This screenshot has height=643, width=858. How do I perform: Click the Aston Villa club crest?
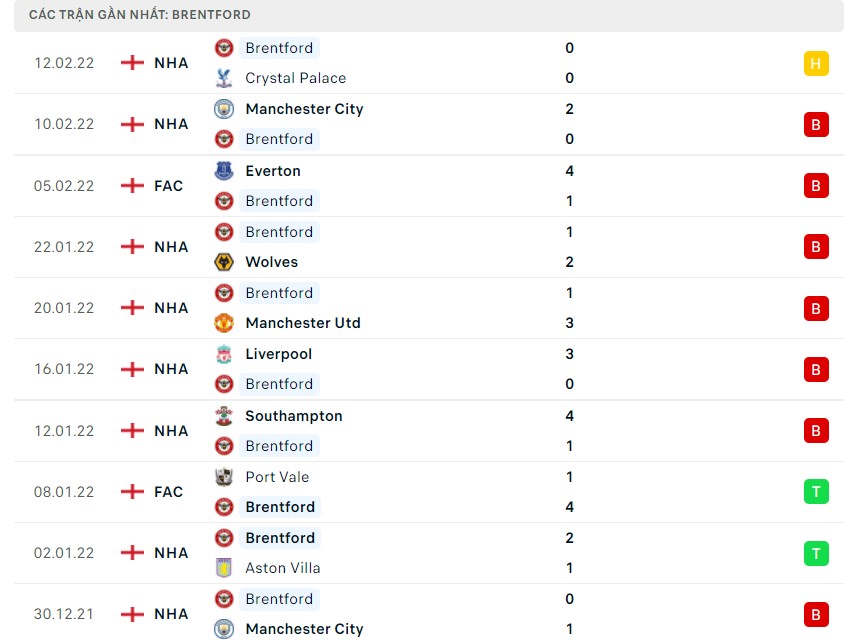tap(224, 568)
